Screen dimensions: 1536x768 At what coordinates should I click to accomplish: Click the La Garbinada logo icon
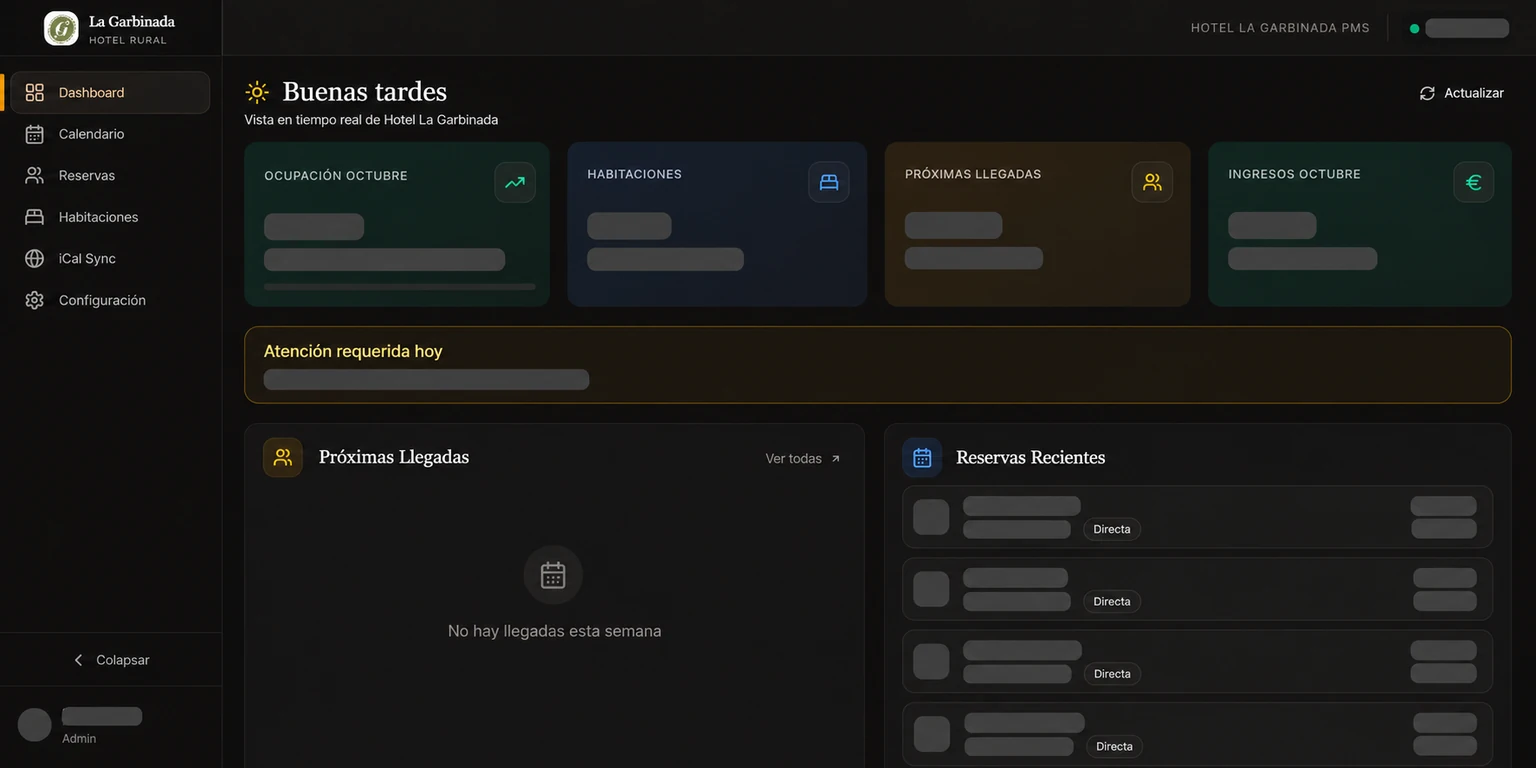point(61,28)
